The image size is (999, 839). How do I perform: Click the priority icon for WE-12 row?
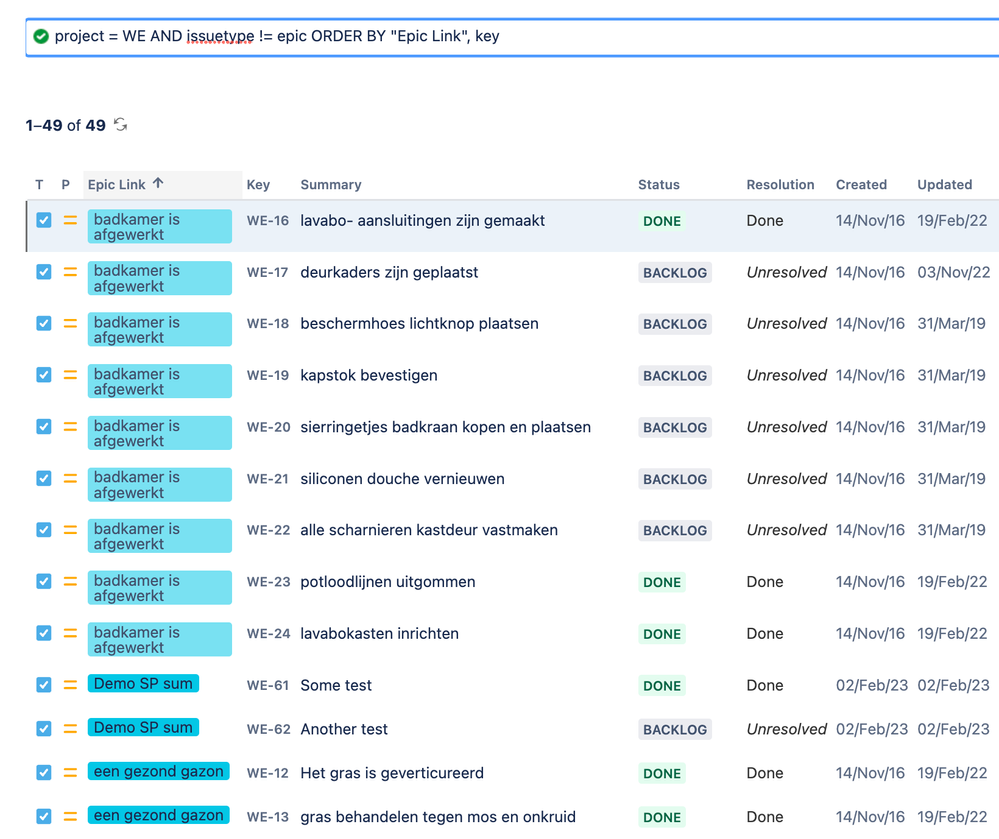(x=70, y=773)
